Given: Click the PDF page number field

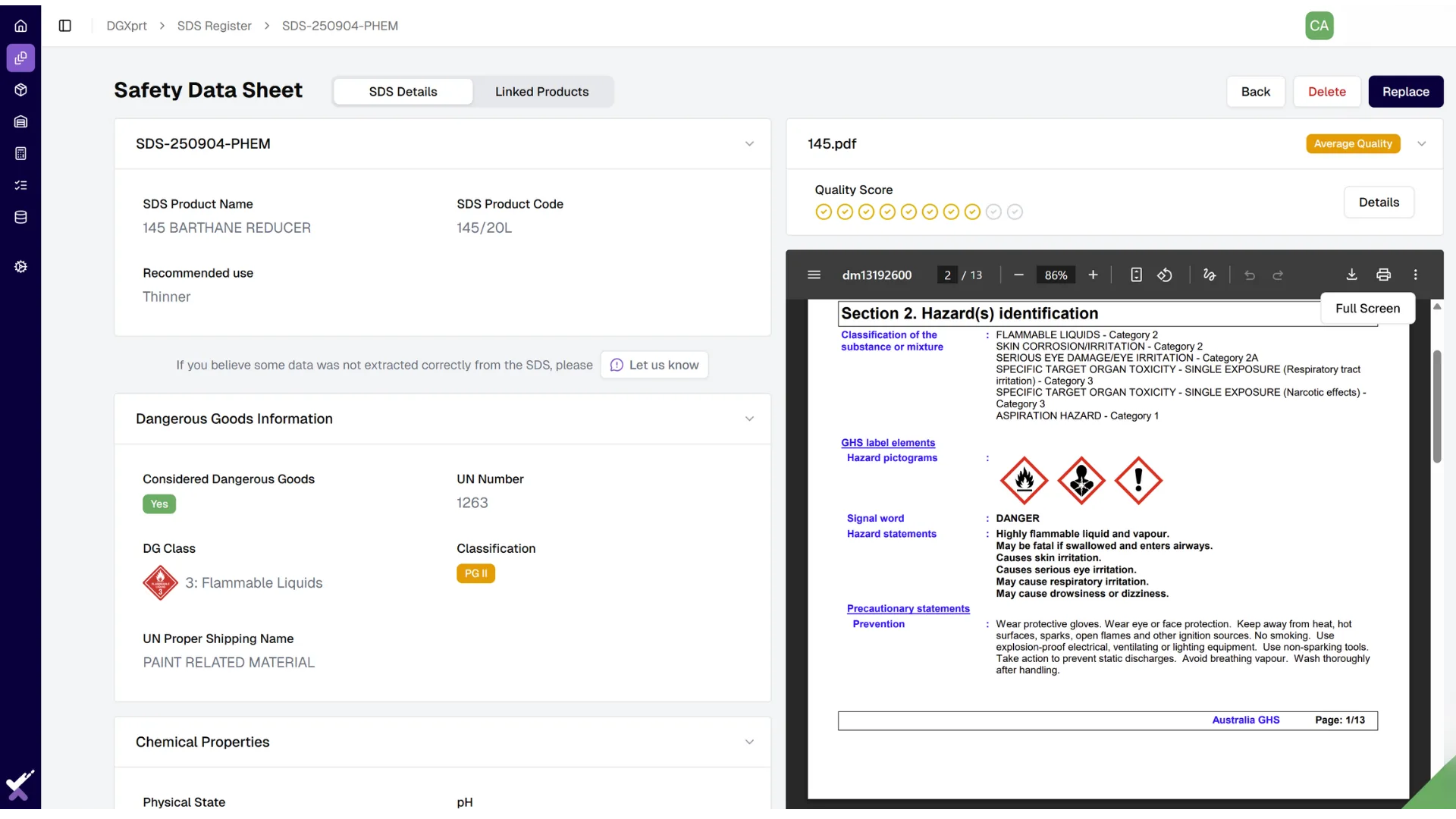Looking at the screenshot, I should tap(947, 275).
